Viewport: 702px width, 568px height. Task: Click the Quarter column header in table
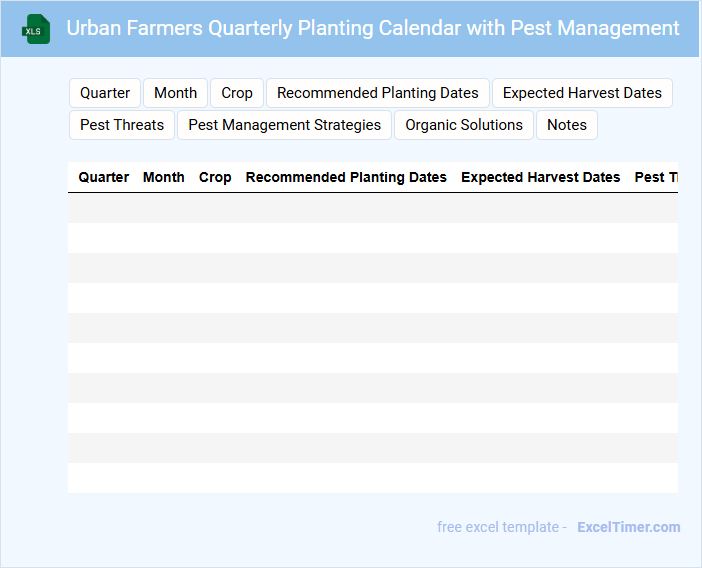[104, 177]
